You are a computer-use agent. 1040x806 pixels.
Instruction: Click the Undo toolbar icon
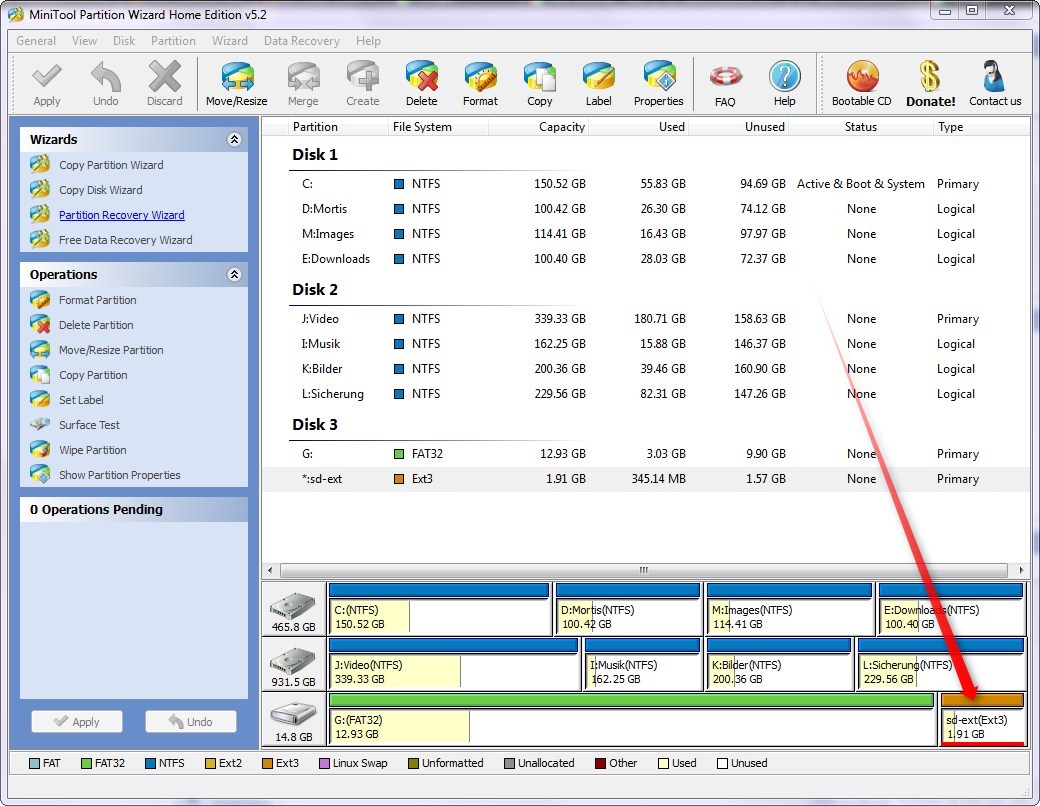(x=105, y=84)
